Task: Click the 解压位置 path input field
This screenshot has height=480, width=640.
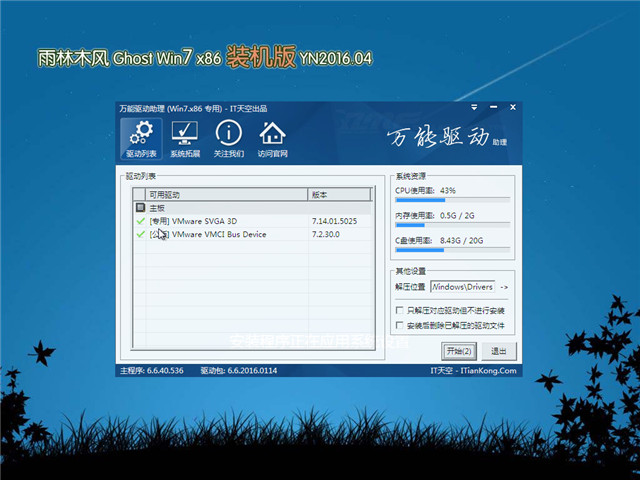Action: point(462,287)
